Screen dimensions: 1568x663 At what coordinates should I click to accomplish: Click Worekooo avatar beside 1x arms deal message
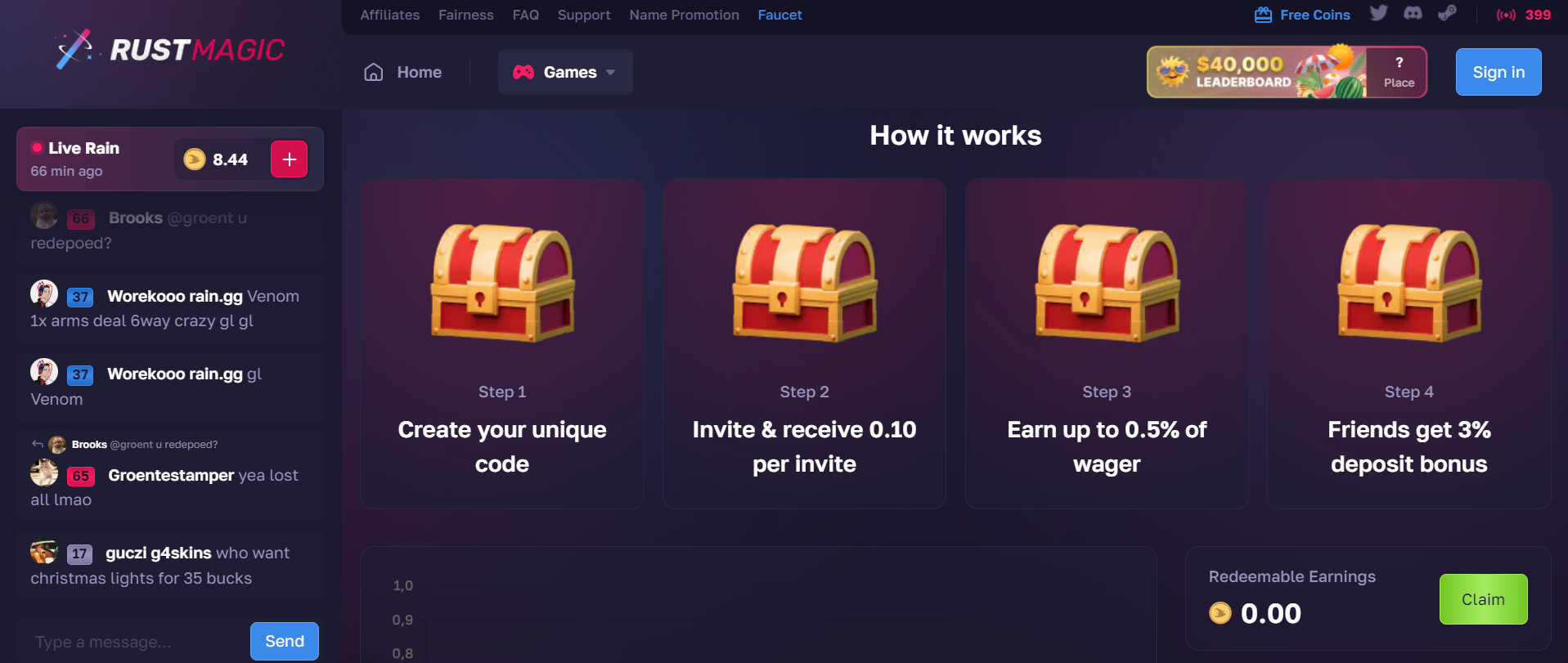tap(44, 294)
